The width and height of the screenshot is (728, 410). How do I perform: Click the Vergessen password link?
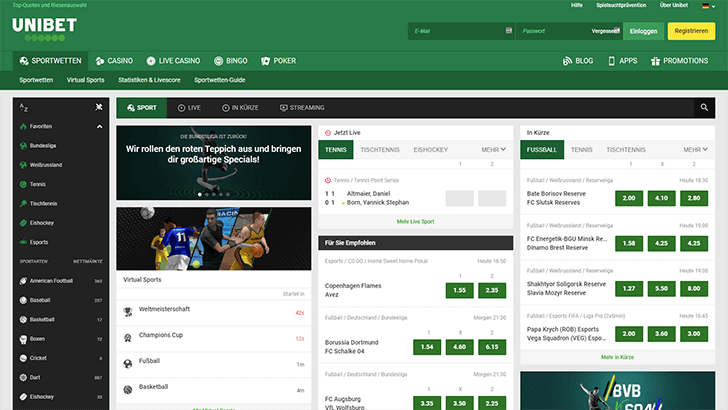point(605,31)
